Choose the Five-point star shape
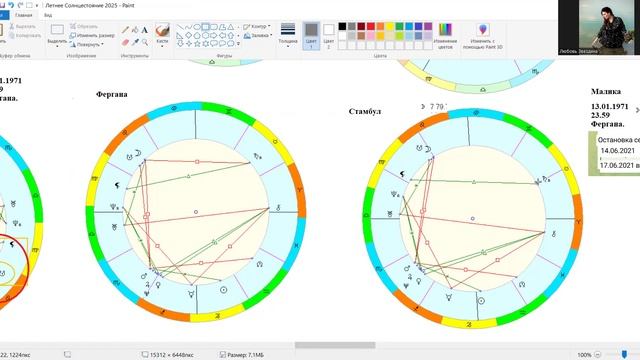This screenshot has width=640, height=360. 197,44
